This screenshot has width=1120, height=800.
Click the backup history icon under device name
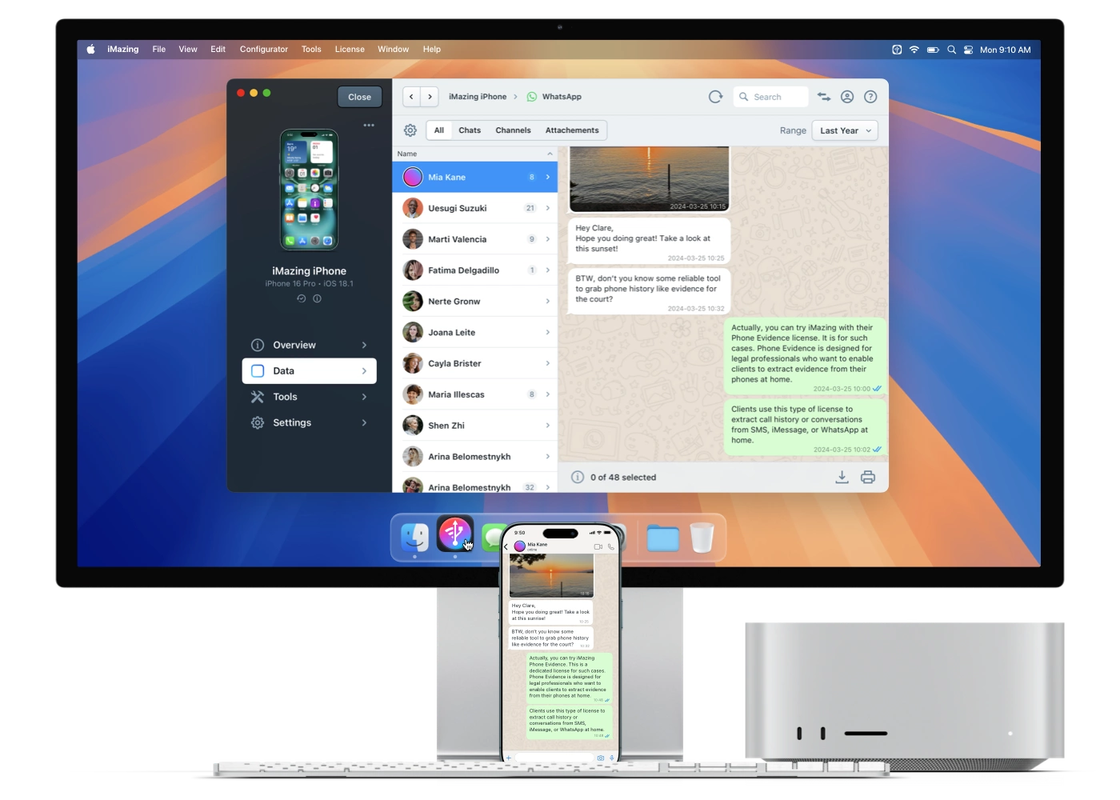[301, 299]
